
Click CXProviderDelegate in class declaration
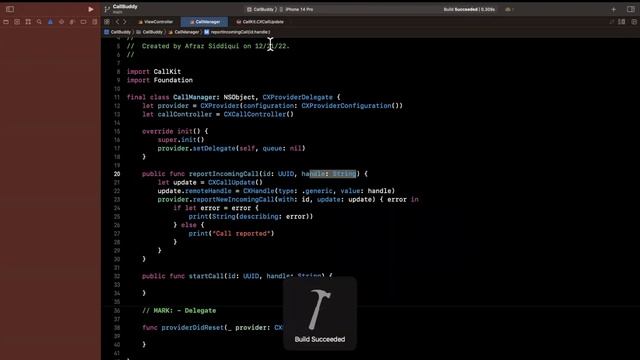tap(298, 97)
